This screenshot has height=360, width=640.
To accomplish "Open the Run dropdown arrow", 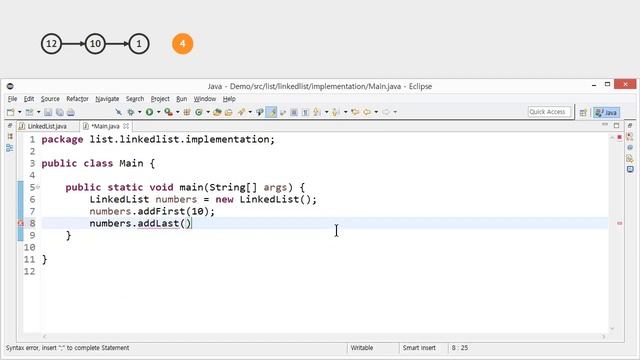I will (x=158, y=112).
